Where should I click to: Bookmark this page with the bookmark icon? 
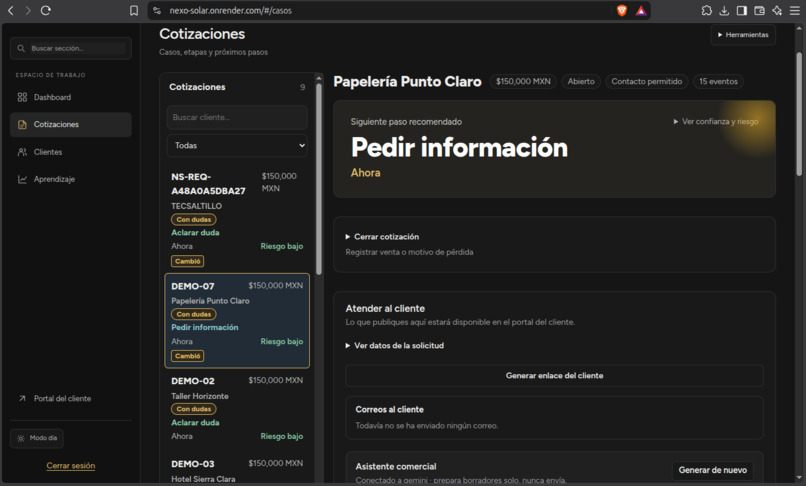click(x=134, y=10)
